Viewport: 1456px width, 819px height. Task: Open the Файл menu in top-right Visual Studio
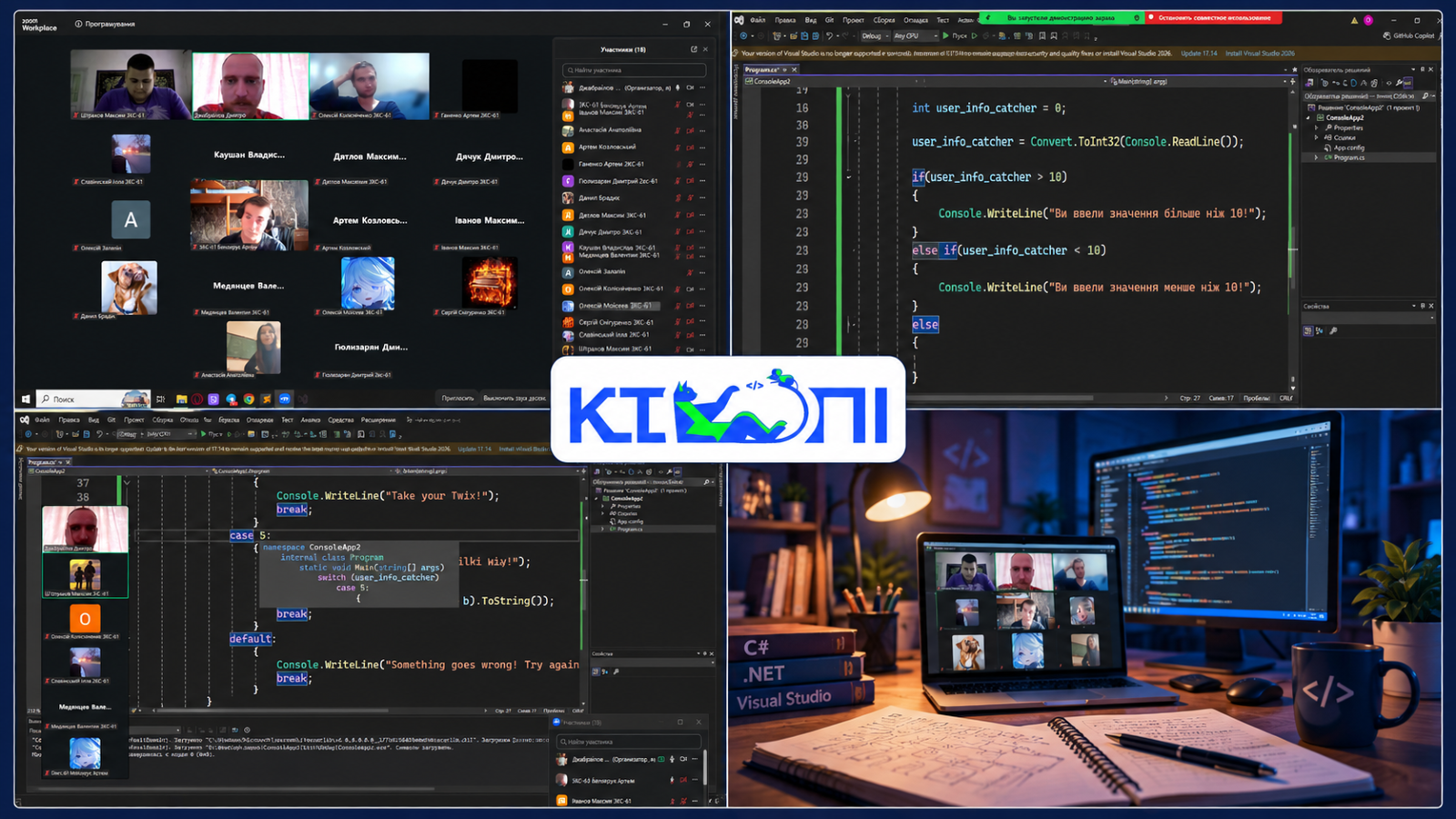pyautogui.click(x=757, y=19)
